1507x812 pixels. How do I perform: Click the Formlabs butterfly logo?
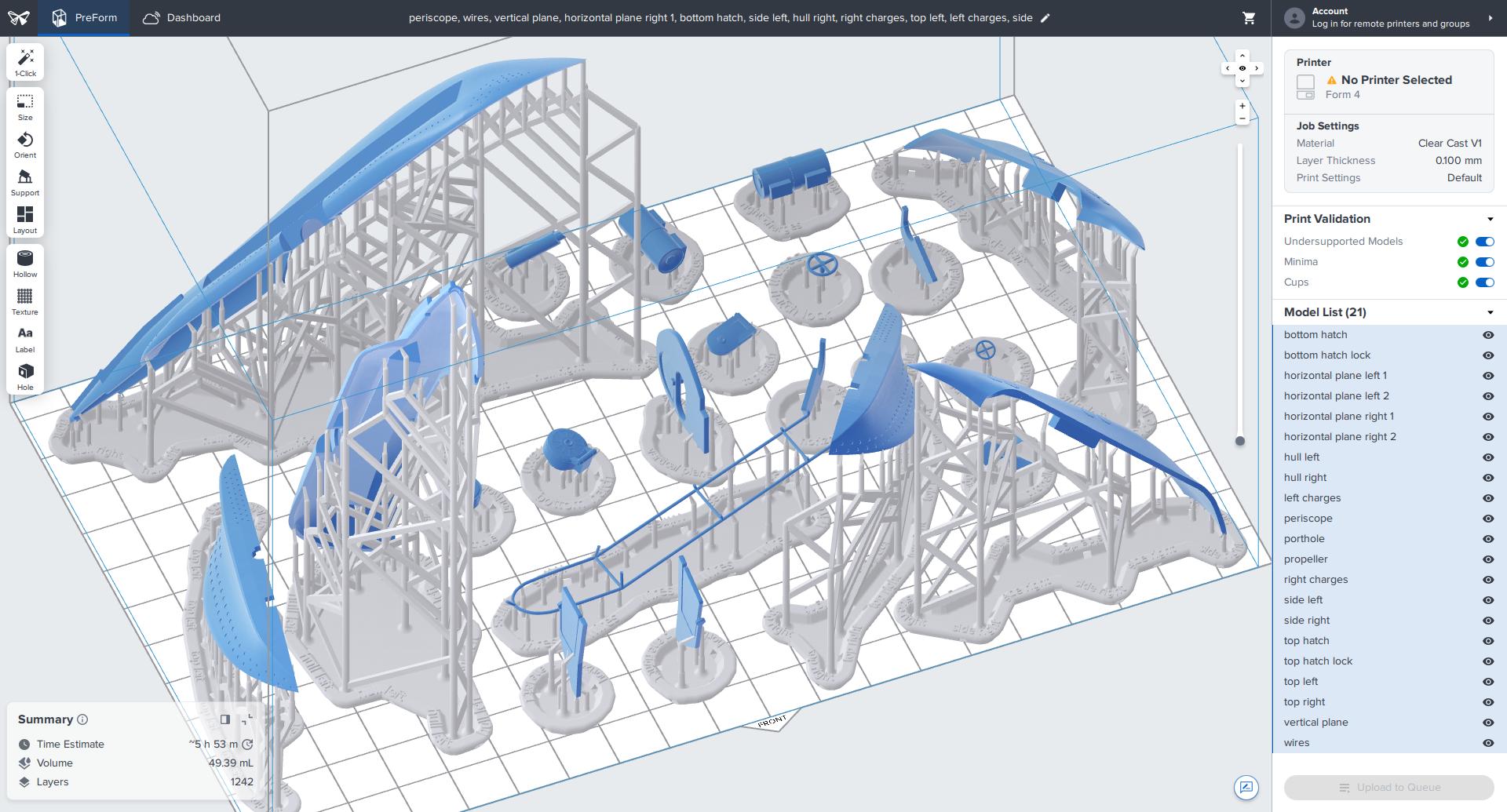(19, 17)
